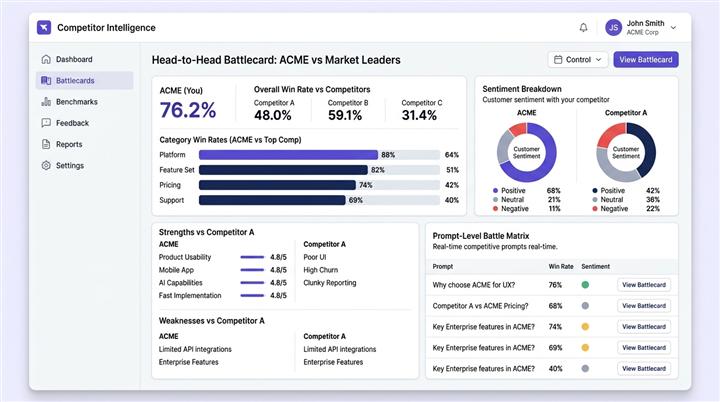
Task: View Battlecard for 'Competitor A vs ACME Pricing?'
Action: [644, 306]
